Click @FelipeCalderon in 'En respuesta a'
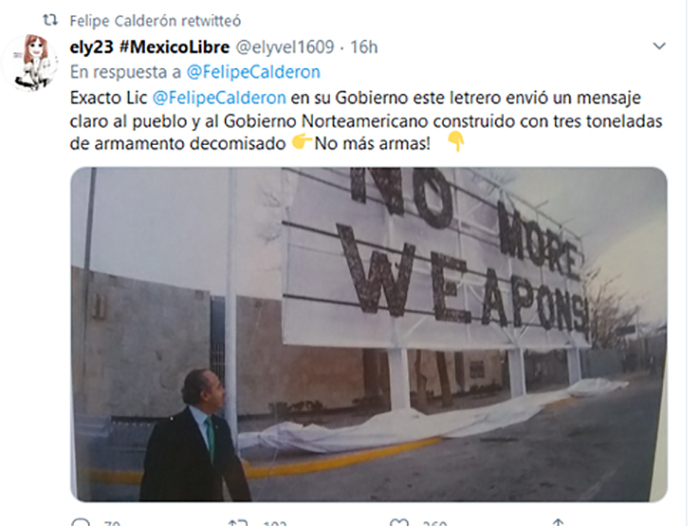 pyautogui.click(x=253, y=72)
